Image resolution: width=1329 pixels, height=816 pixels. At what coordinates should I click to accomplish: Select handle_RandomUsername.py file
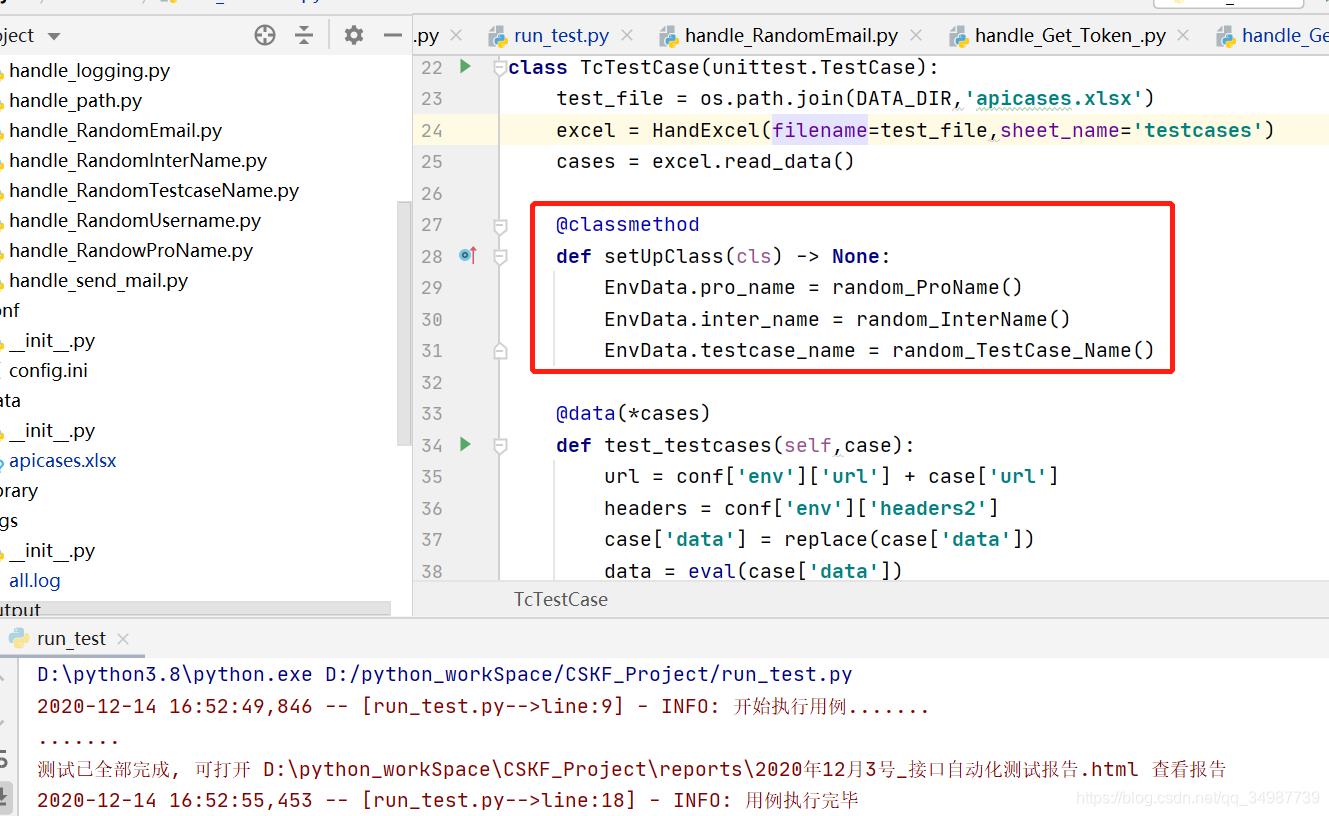coord(135,221)
